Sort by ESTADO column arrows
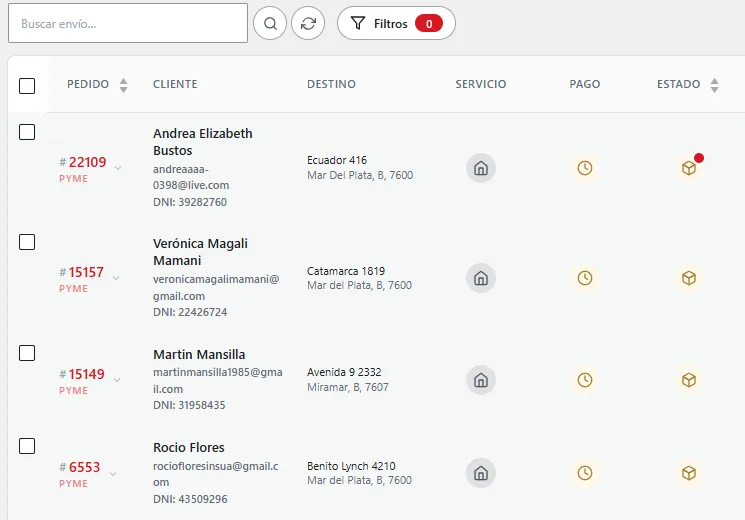The width and height of the screenshot is (745, 520). tap(714, 85)
